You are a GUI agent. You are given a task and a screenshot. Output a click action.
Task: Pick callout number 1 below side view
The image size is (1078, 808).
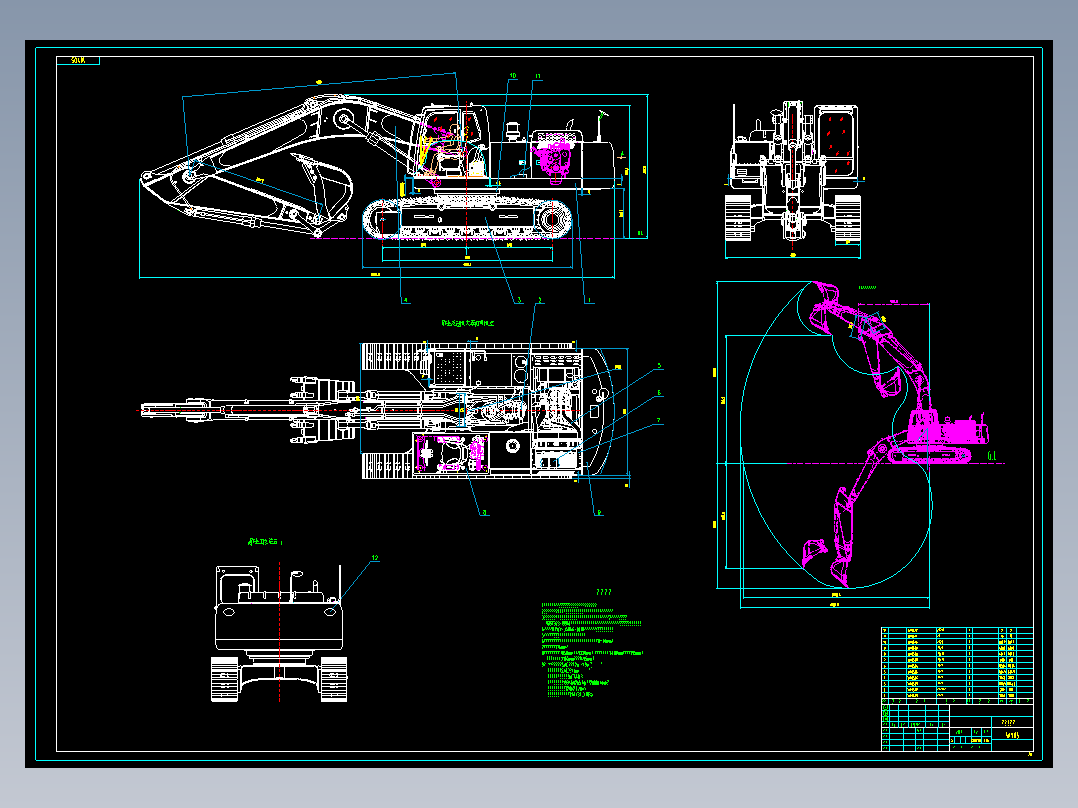pos(588,300)
